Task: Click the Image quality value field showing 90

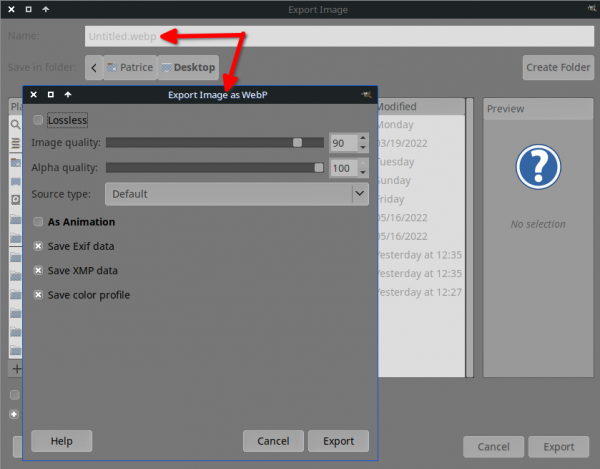Action: click(344, 143)
